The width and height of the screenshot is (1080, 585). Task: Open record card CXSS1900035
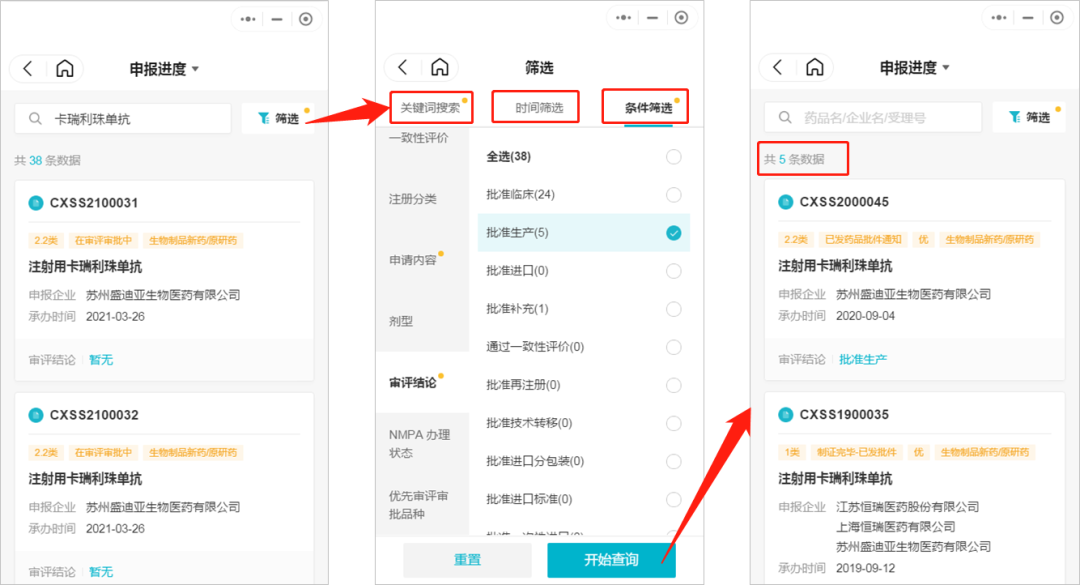(x=915, y=489)
